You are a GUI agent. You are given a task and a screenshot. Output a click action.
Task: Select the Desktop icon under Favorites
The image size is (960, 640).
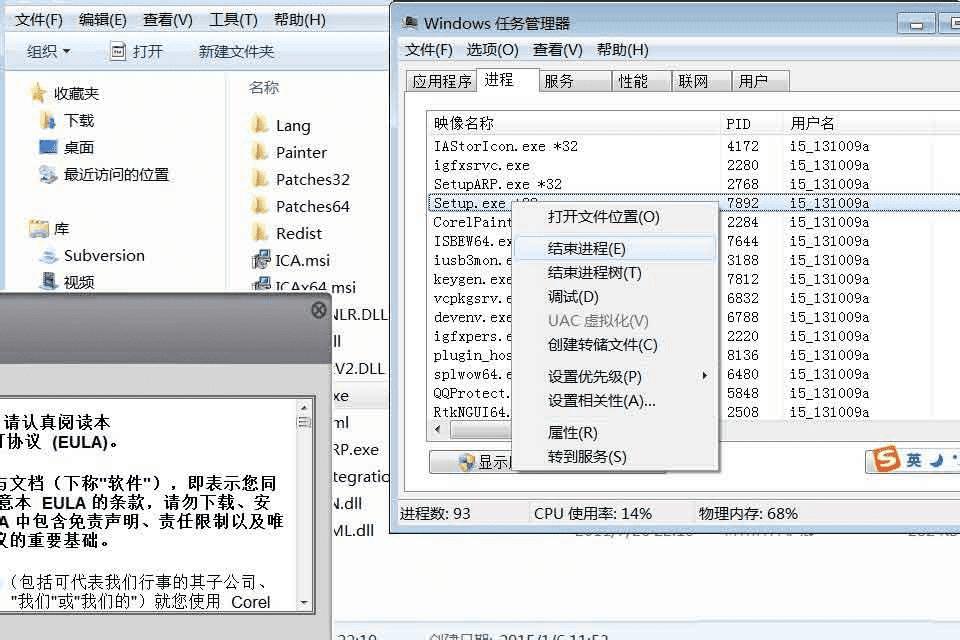click(x=48, y=147)
